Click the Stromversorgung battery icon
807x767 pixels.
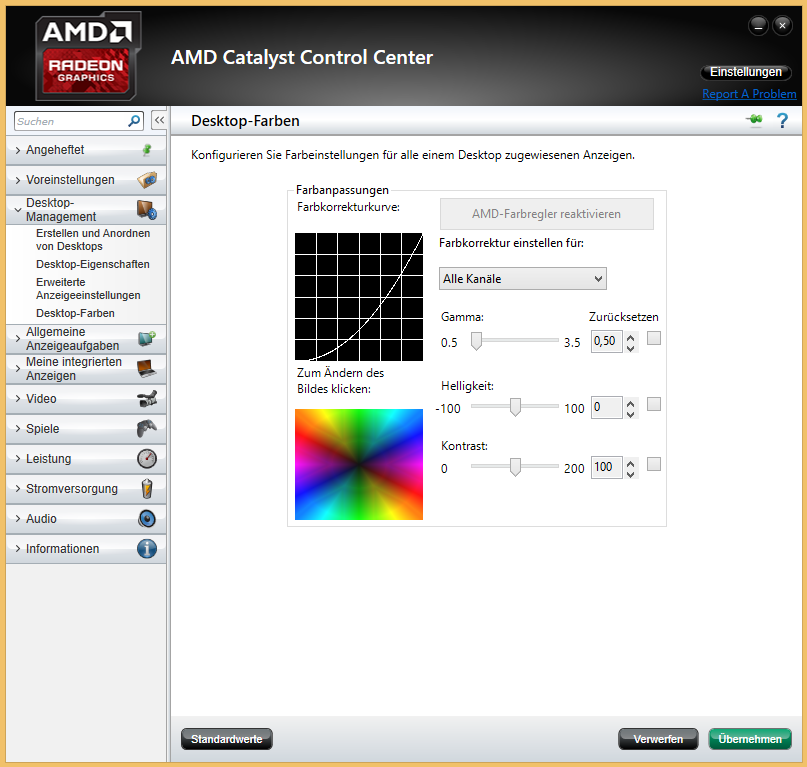coord(147,489)
